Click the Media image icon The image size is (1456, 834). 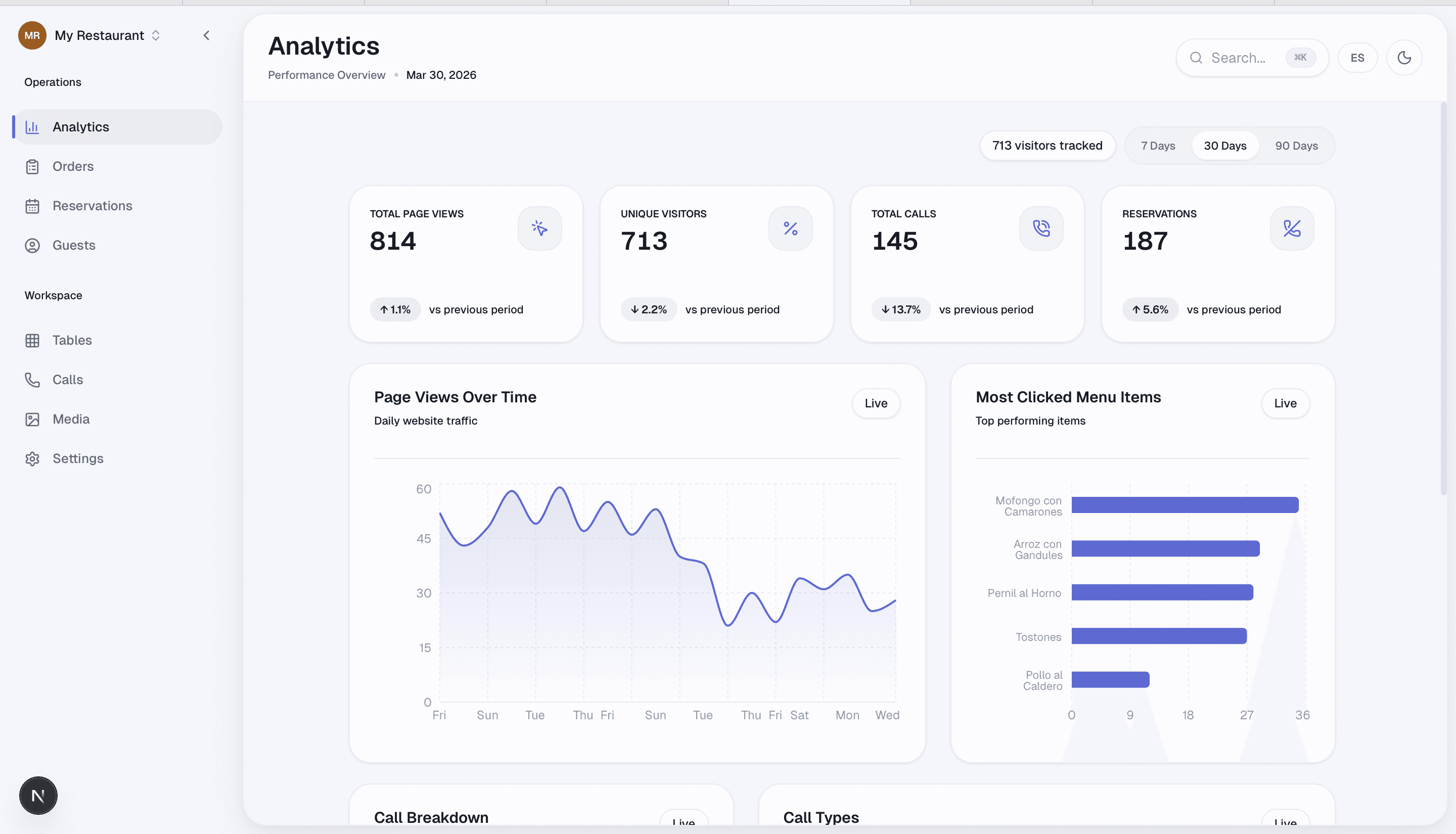(32, 420)
